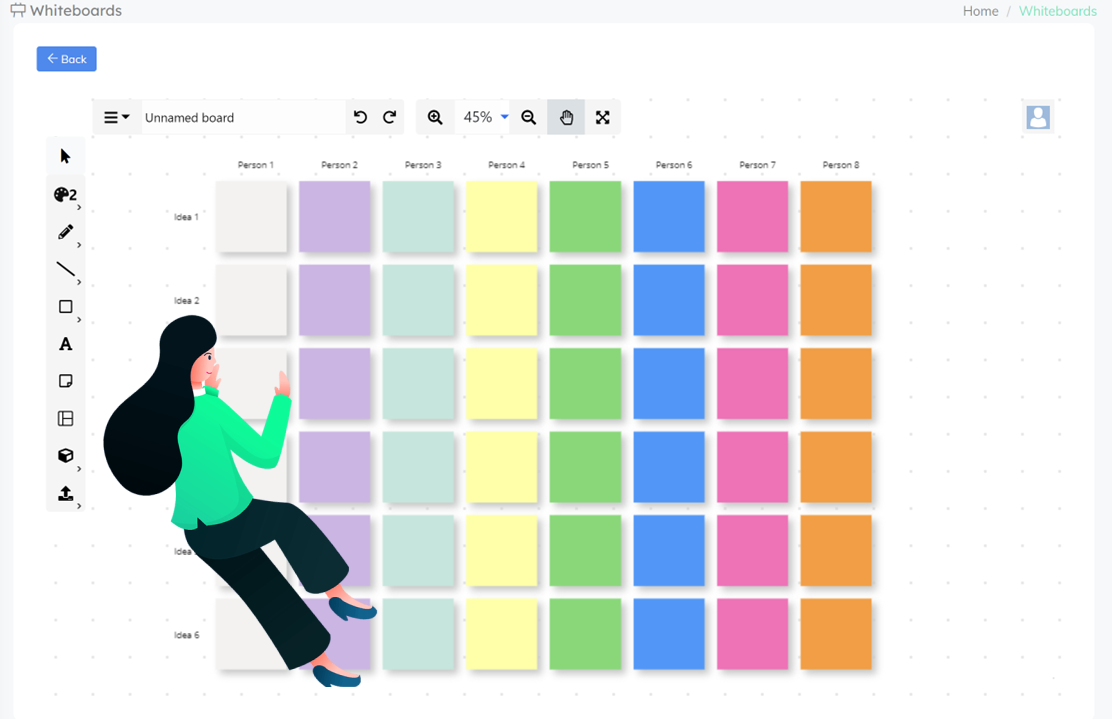Open the color palette tool
The image size is (1112, 719).
point(65,195)
